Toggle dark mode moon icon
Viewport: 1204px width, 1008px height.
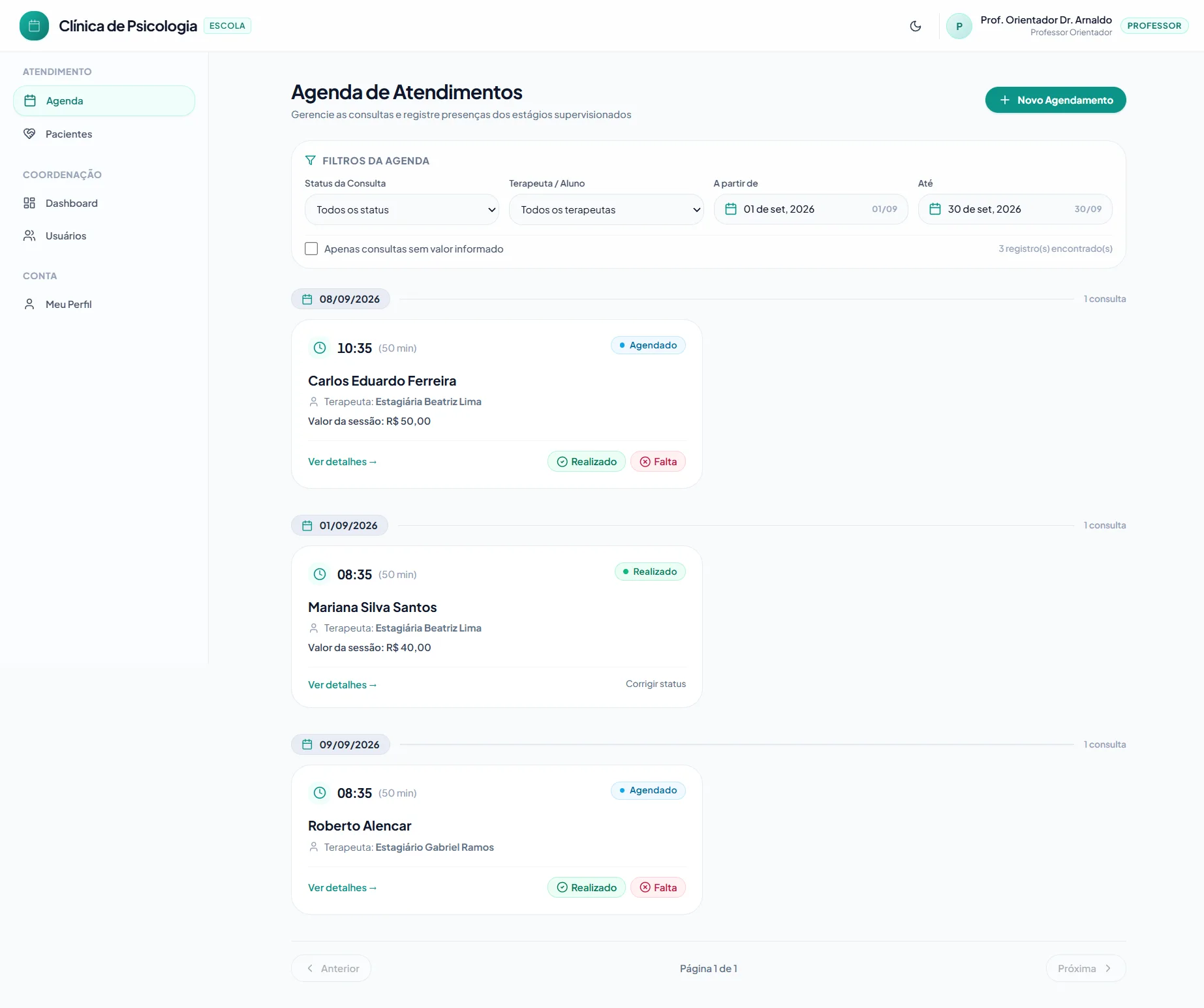[x=916, y=26]
